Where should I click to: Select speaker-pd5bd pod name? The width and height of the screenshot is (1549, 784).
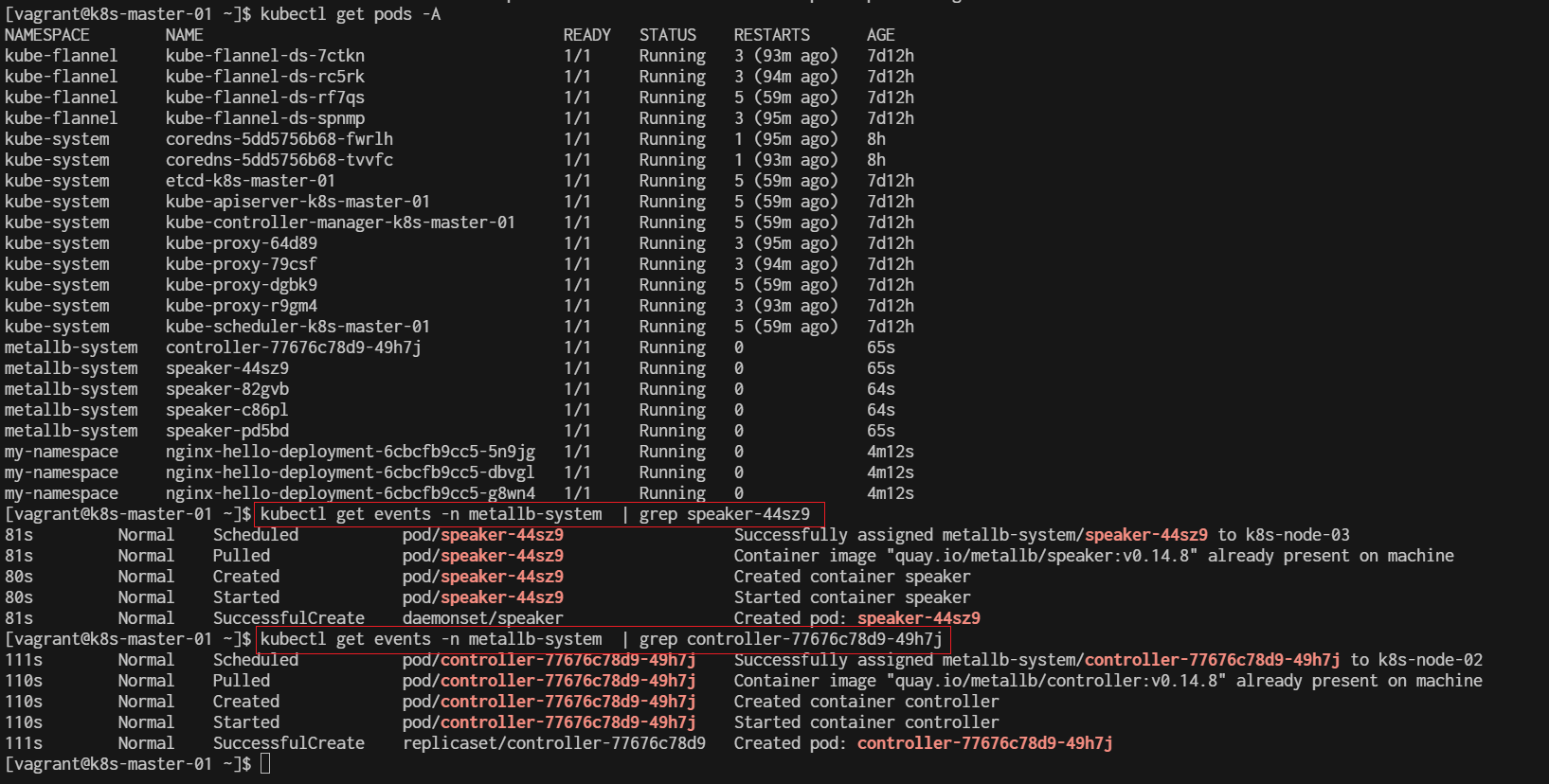point(227,431)
